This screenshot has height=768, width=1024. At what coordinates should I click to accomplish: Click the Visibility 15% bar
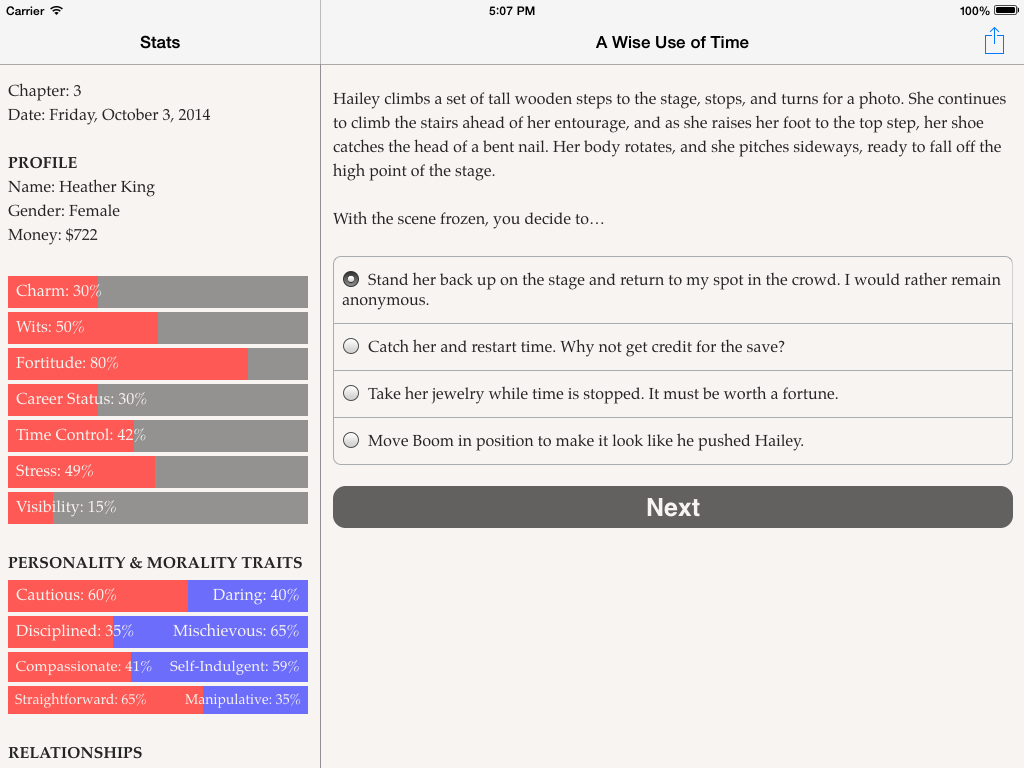[x=158, y=507]
